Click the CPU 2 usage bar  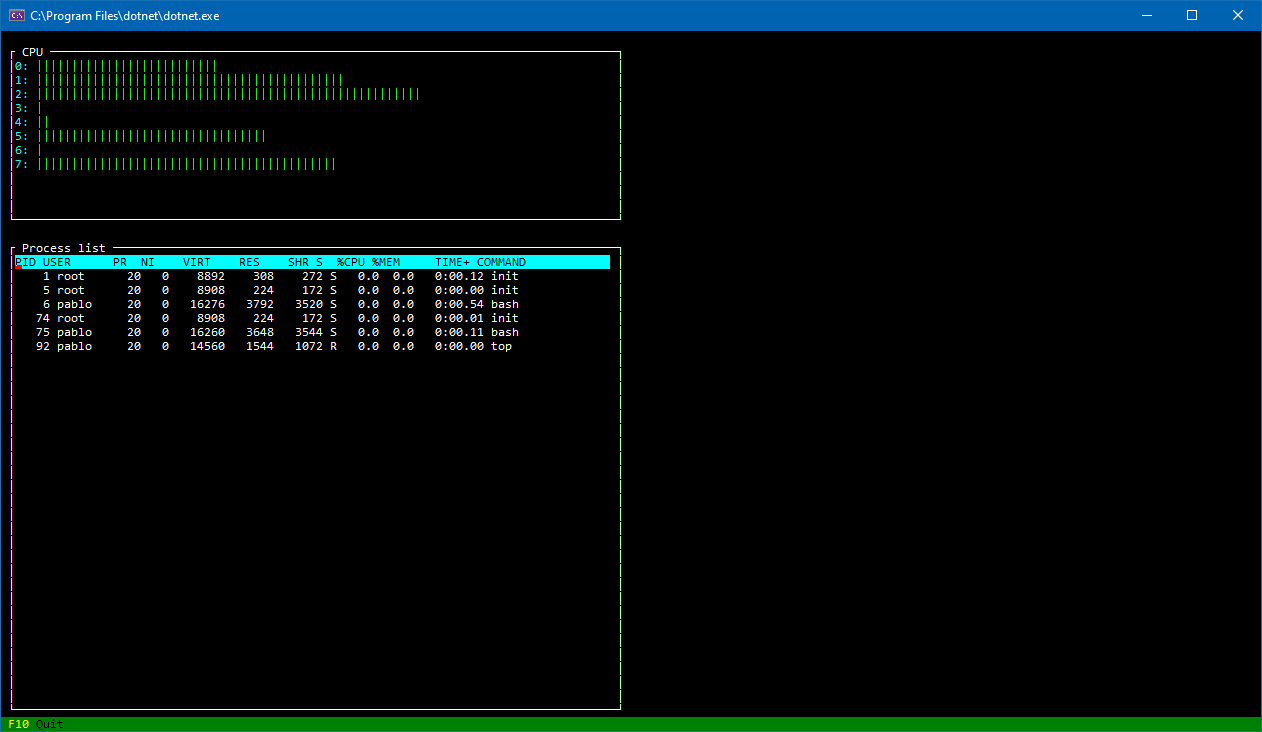(228, 94)
